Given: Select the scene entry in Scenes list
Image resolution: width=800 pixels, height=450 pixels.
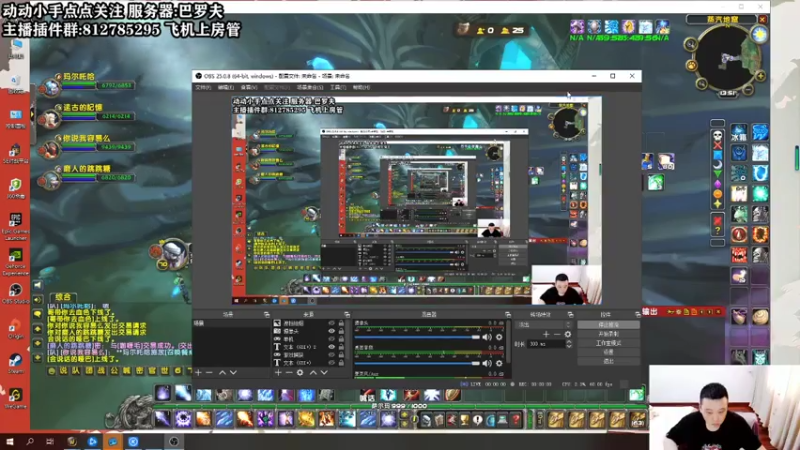Looking at the screenshot, I should 231,323.
